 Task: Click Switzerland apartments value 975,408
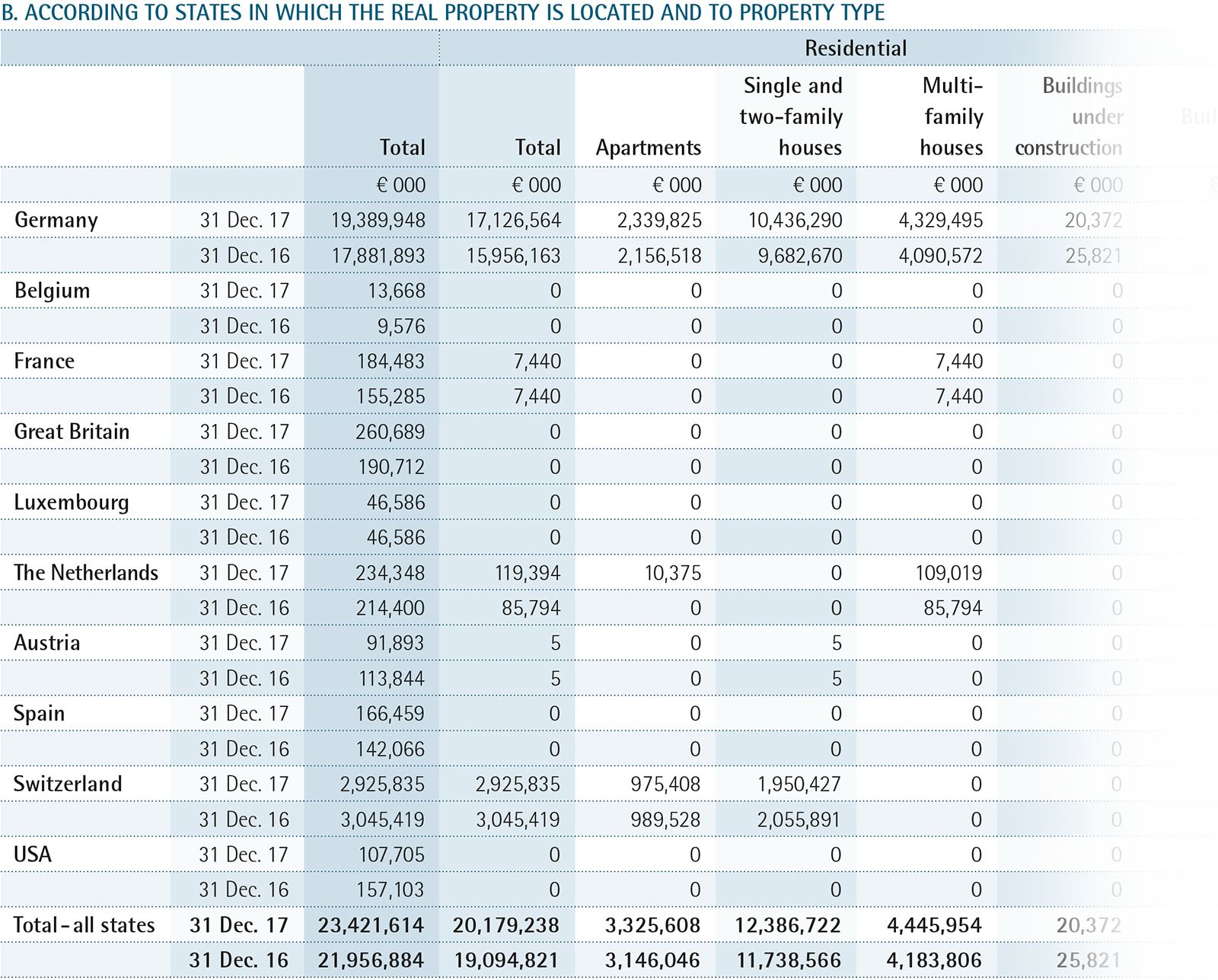point(665,784)
